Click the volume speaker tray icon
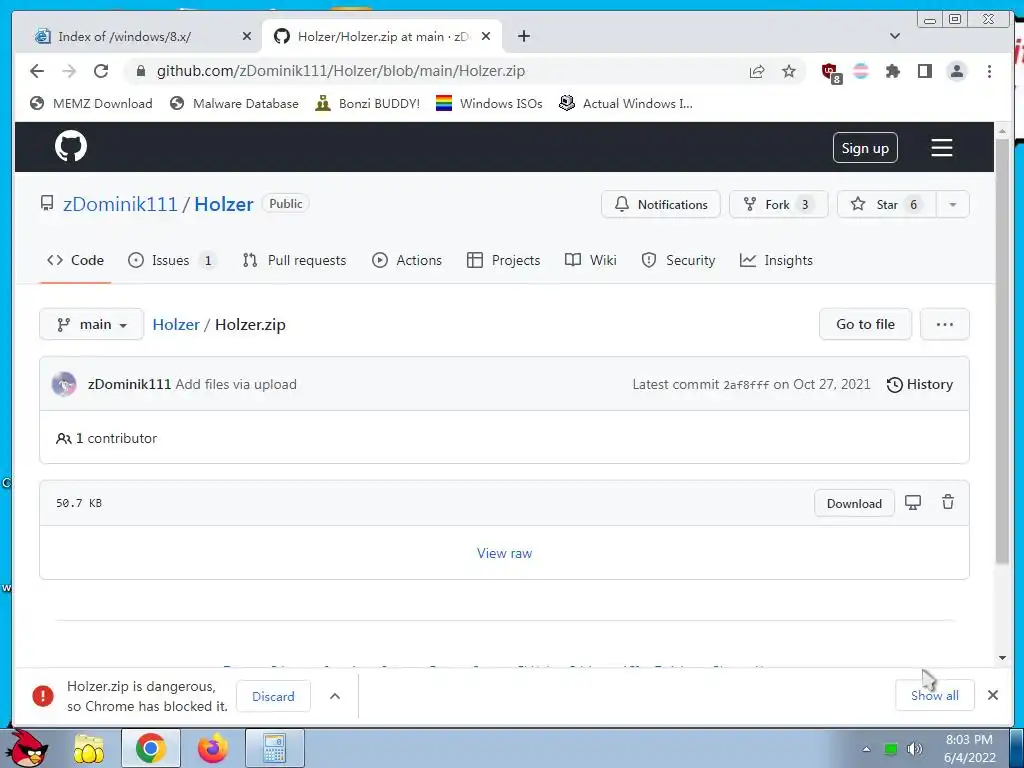 tap(914, 748)
